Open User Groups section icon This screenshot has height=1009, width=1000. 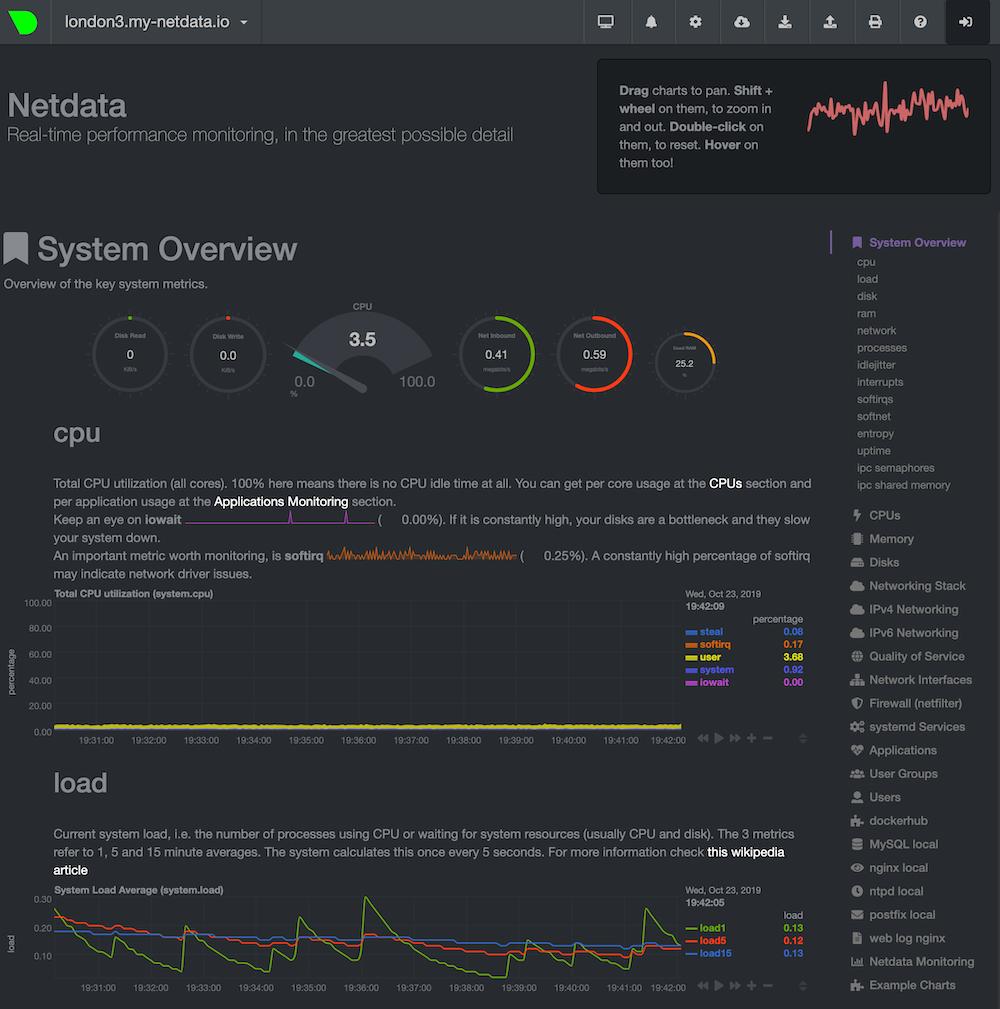pos(856,774)
